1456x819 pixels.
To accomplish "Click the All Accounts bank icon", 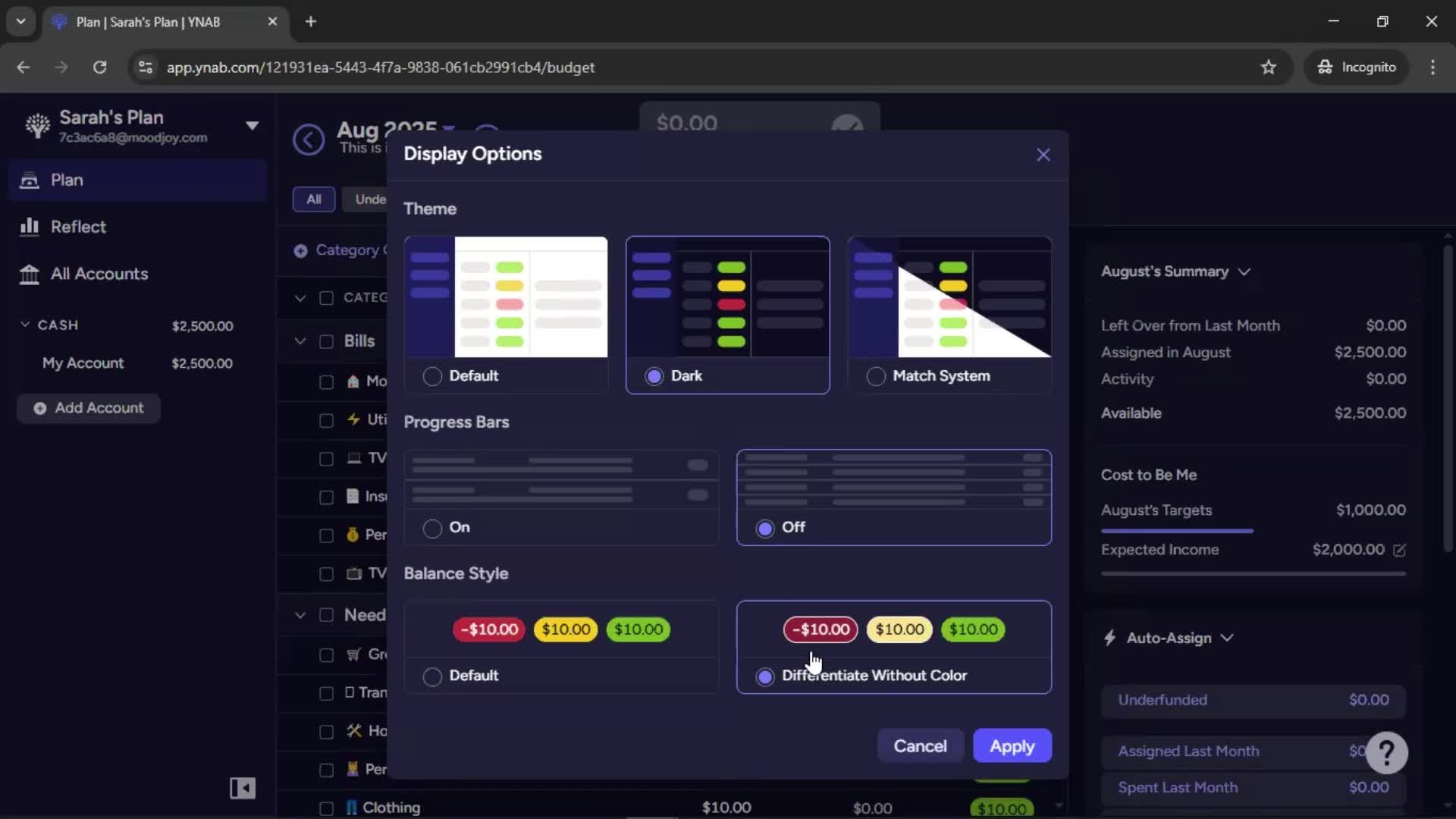I will coord(29,274).
